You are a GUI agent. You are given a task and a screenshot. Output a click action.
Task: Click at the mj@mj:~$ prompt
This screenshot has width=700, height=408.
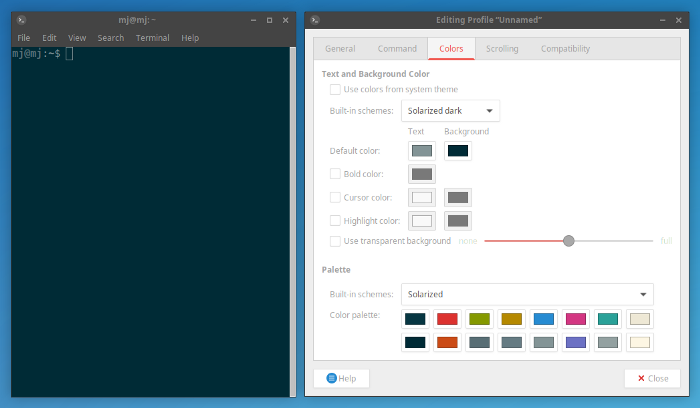coord(36,54)
